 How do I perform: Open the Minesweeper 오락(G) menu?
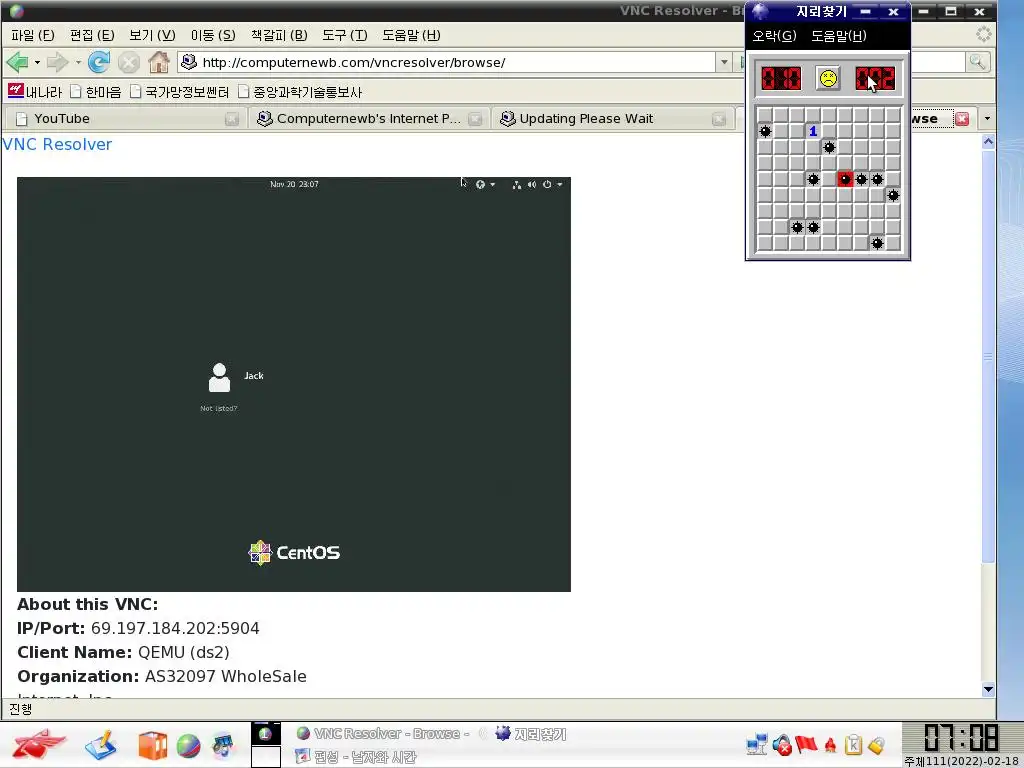(x=774, y=36)
